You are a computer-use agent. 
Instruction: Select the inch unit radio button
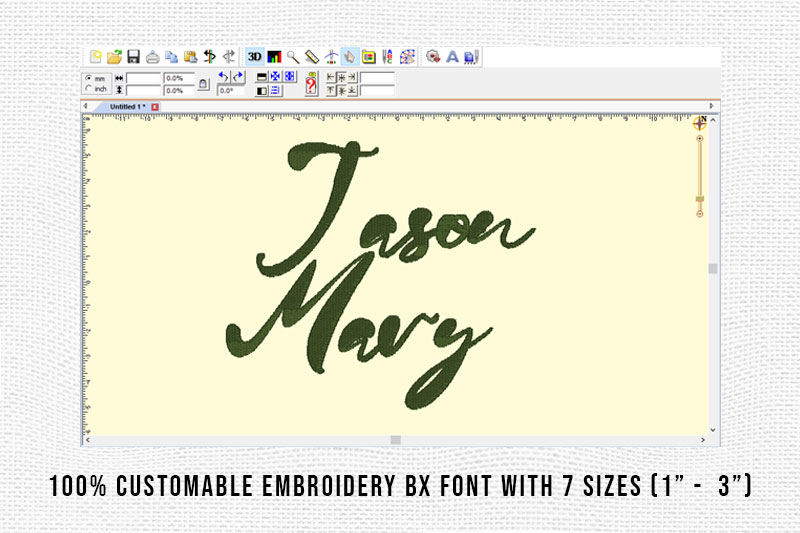(x=89, y=89)
